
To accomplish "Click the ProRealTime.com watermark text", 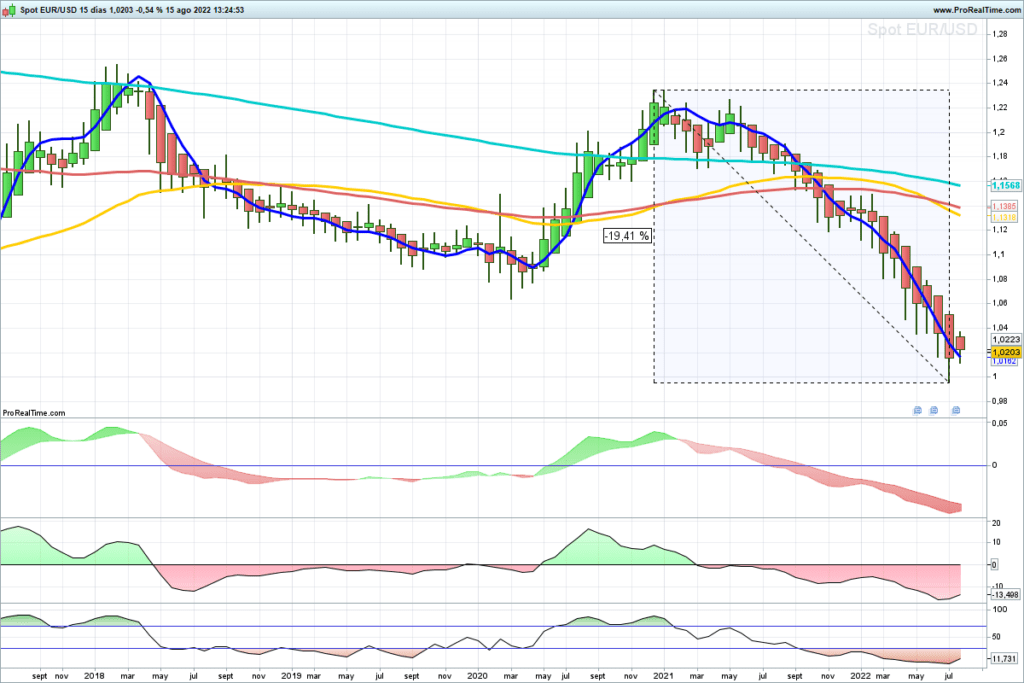I will 34,413.
